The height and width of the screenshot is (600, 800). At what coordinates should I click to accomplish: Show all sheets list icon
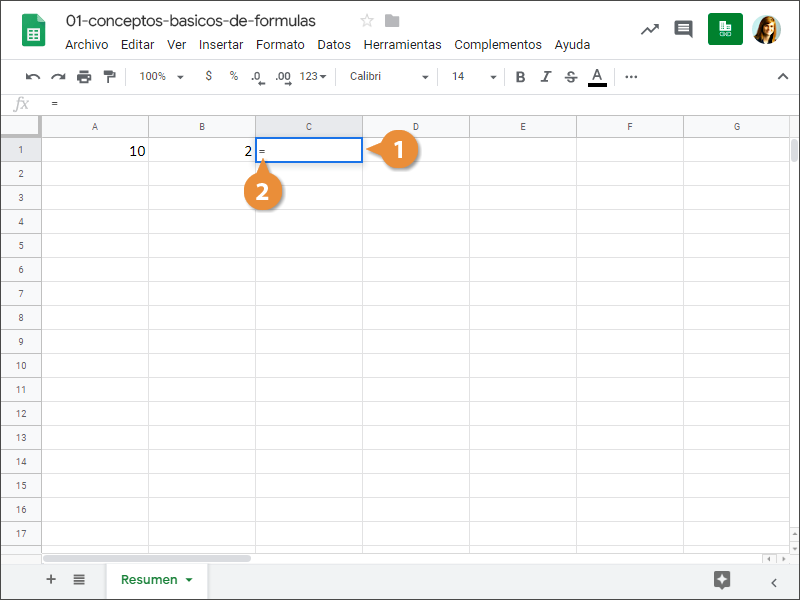pyautogui.click(x=79, y=580)
